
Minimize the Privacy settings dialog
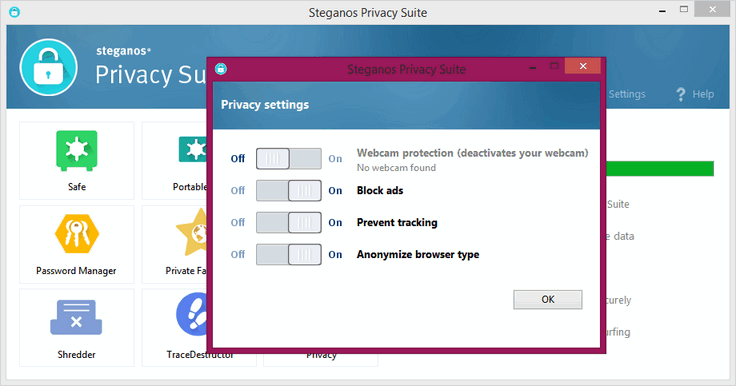(532, 68)
